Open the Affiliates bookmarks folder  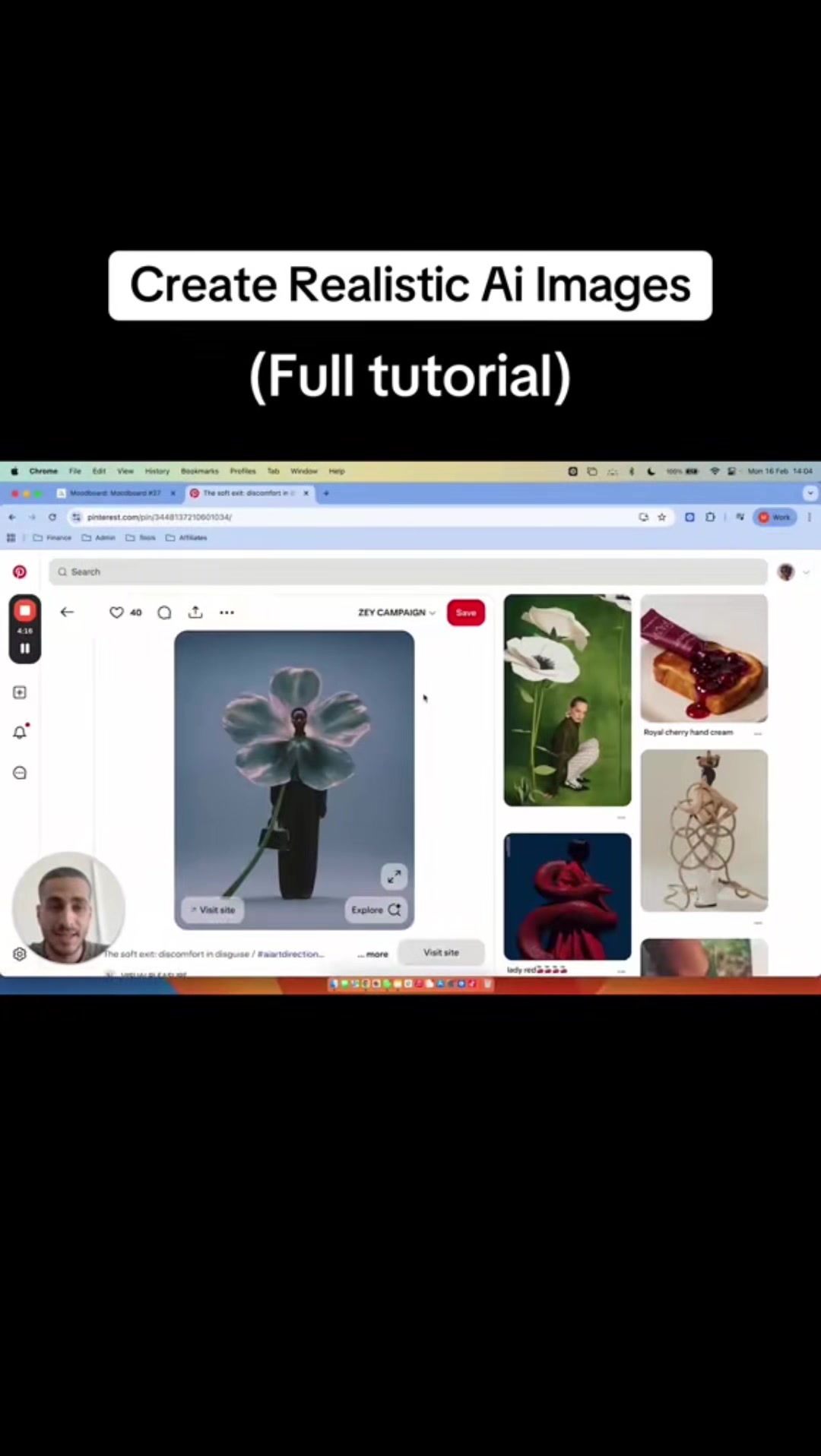186,537
